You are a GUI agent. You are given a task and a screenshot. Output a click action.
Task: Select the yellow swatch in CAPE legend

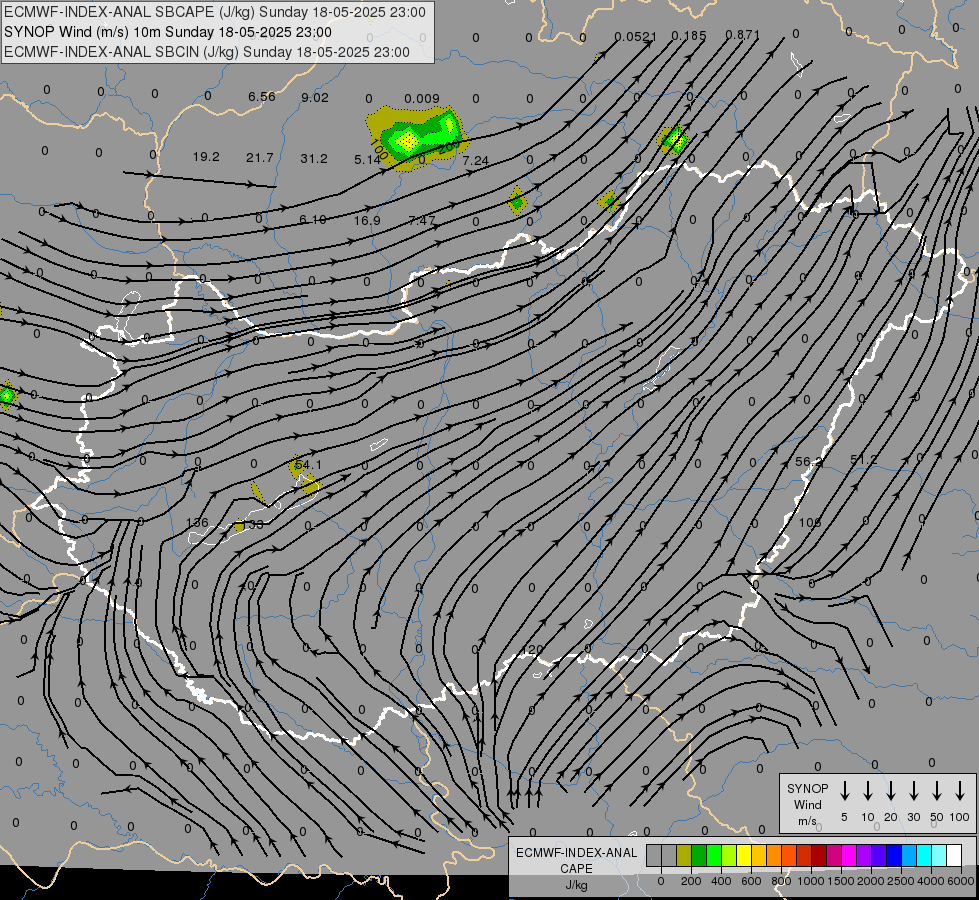tap(744, 855)
